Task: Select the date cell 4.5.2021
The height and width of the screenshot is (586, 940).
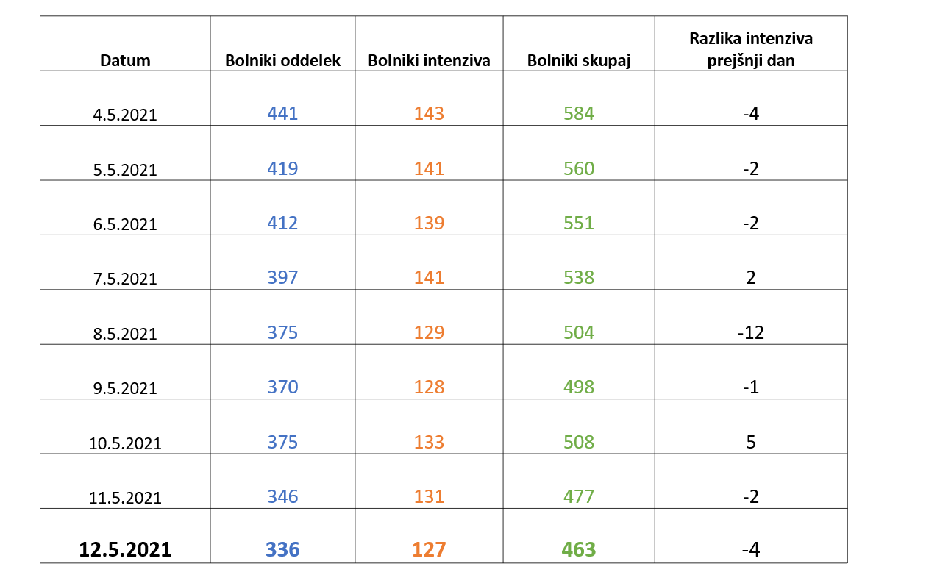Action: (x=125, y=115)
